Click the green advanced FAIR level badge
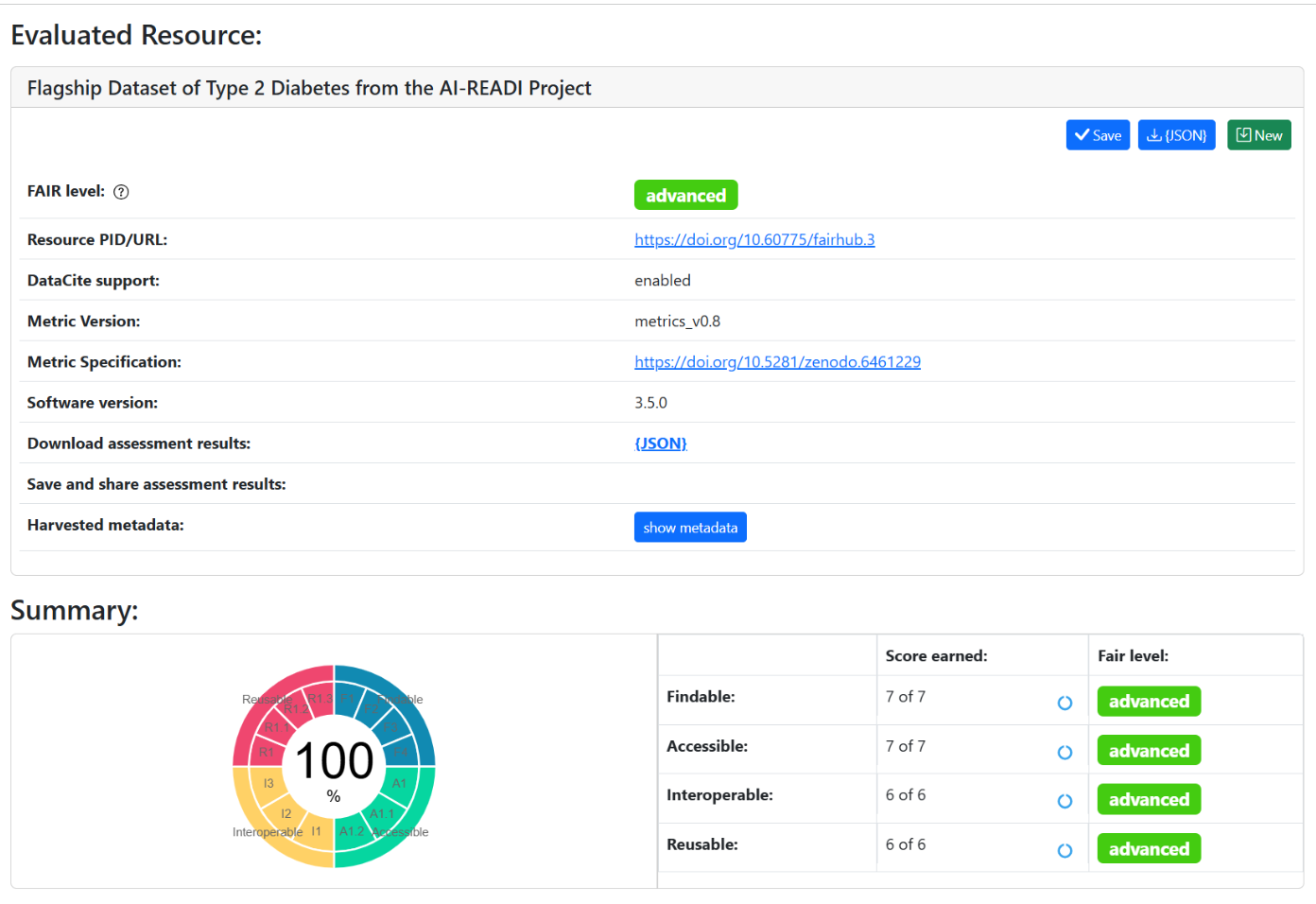 (685, 196)
